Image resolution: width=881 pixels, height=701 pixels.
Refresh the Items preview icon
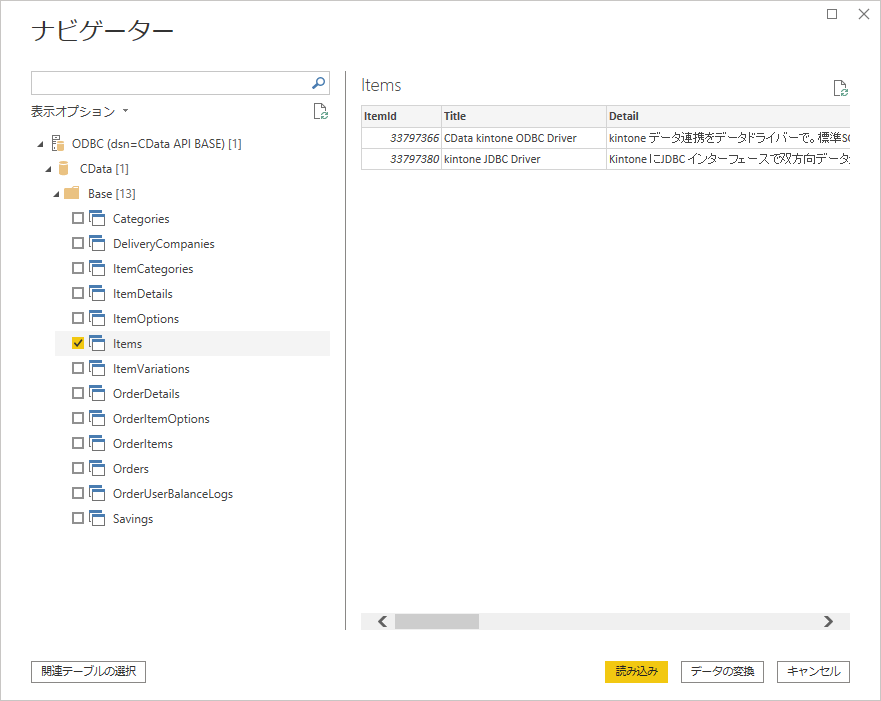click(x=841, y=88)
